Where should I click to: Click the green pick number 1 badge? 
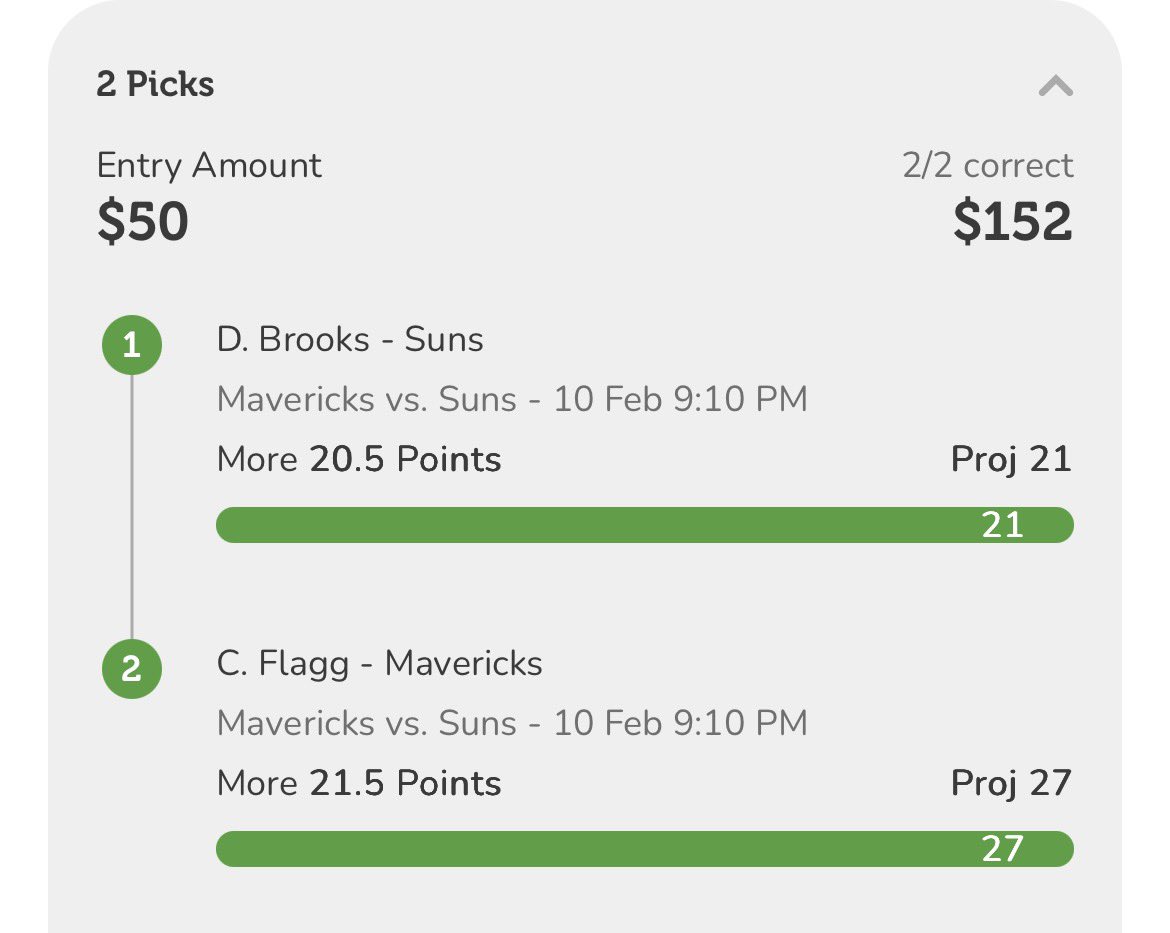(x=132, y=345)
